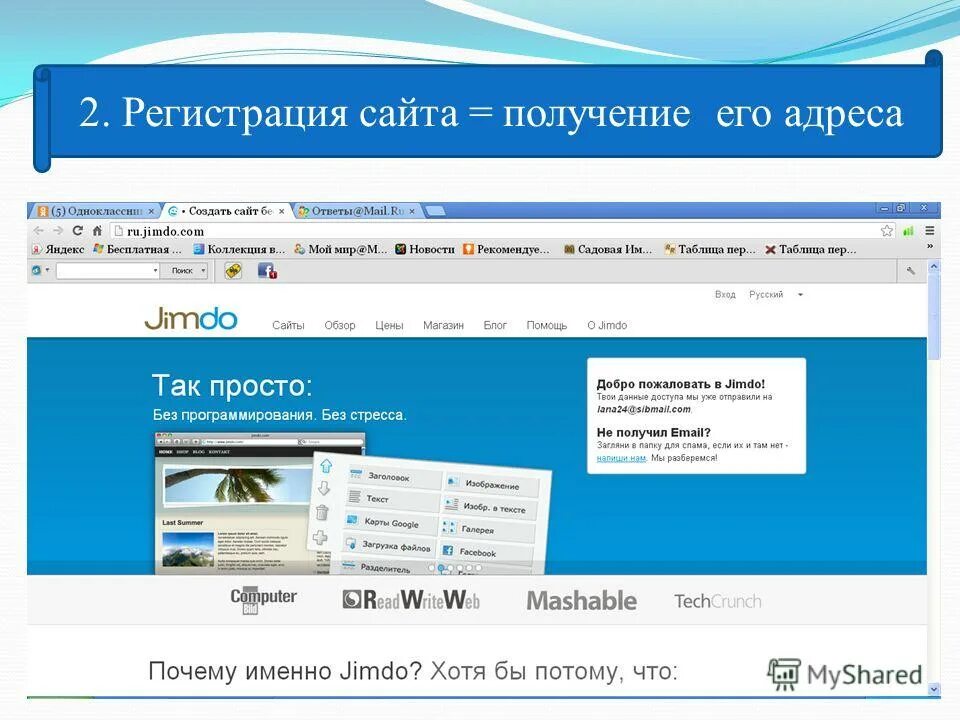The height and width of the screenshot is (720, 960).
Task: Click the Поиск button
Action: pyautogui.click(x=181, y=271)
